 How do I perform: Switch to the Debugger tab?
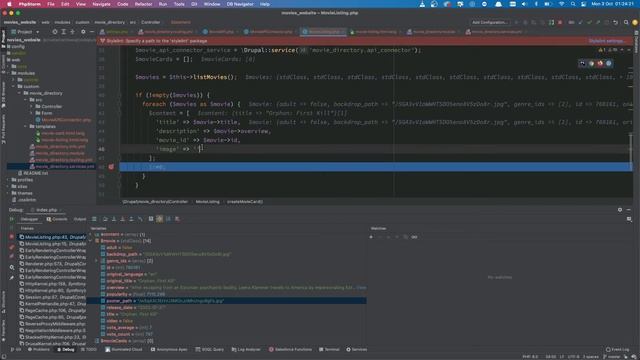(x=29, y=219)
